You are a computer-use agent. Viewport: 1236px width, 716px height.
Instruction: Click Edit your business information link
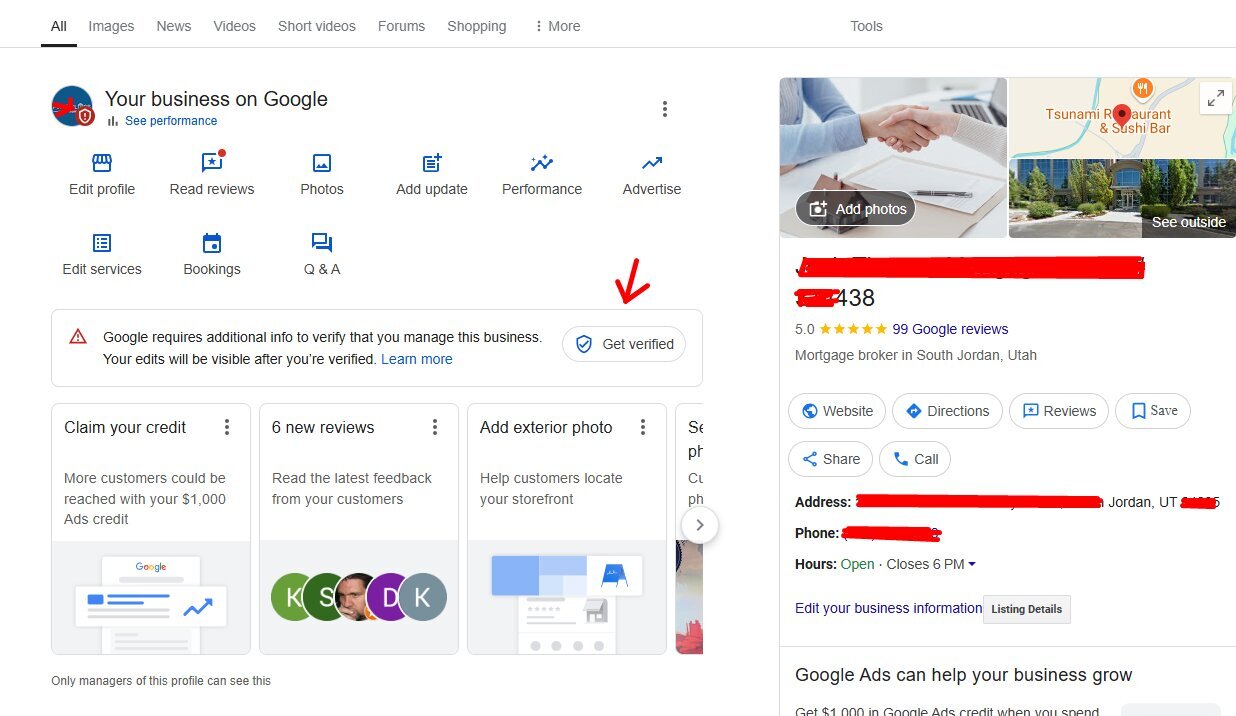888,608
